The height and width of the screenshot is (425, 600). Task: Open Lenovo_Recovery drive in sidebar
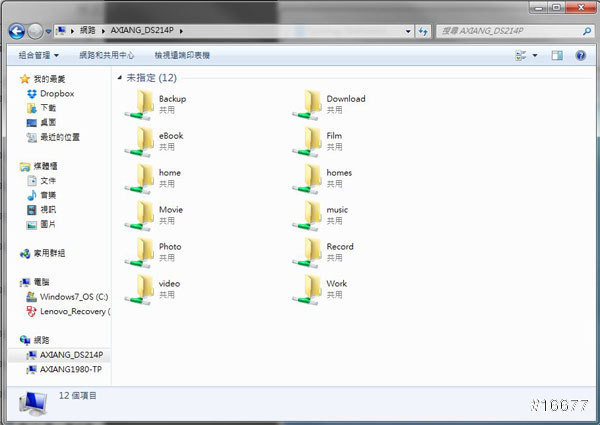click(x=75, y=311)
